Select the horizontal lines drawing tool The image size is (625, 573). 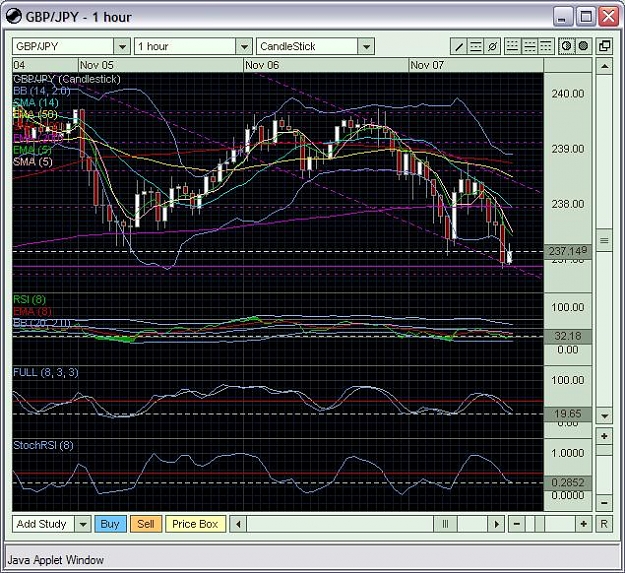pos(476,47)
